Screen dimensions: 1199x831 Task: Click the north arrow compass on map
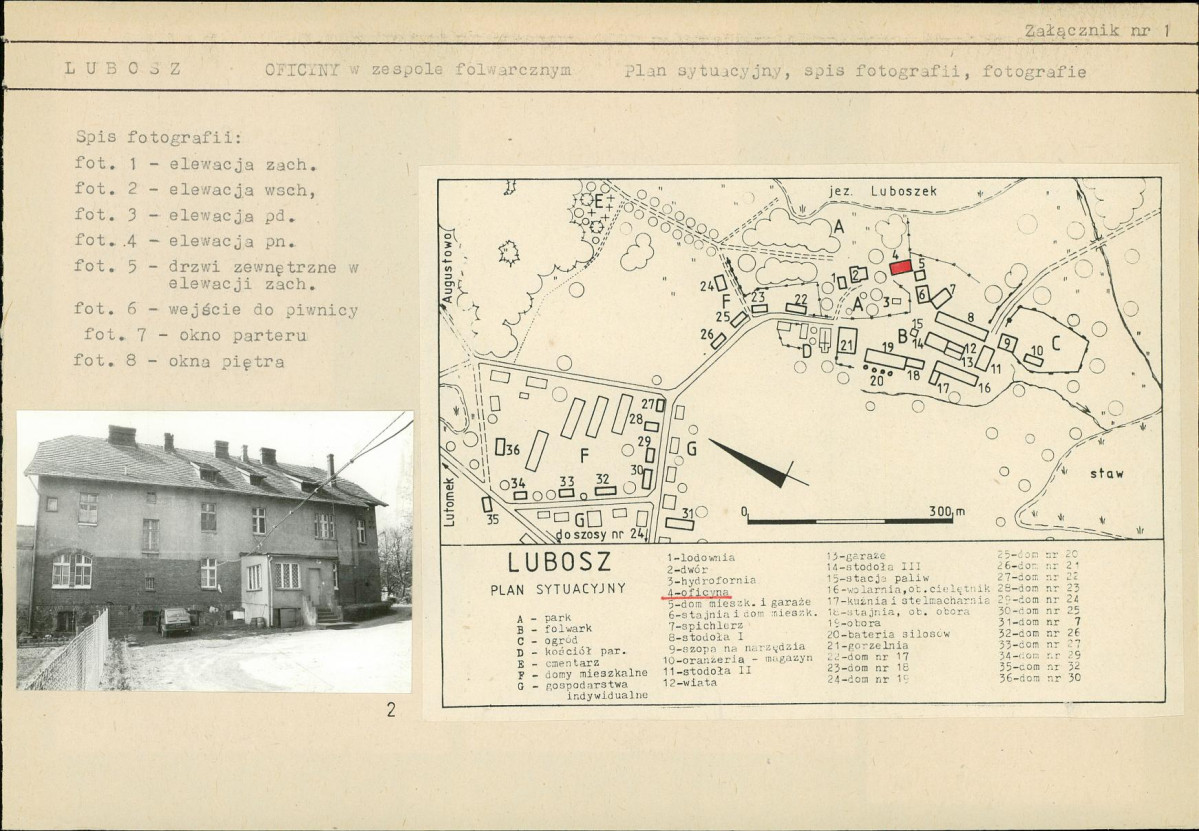tap(759, 463)
